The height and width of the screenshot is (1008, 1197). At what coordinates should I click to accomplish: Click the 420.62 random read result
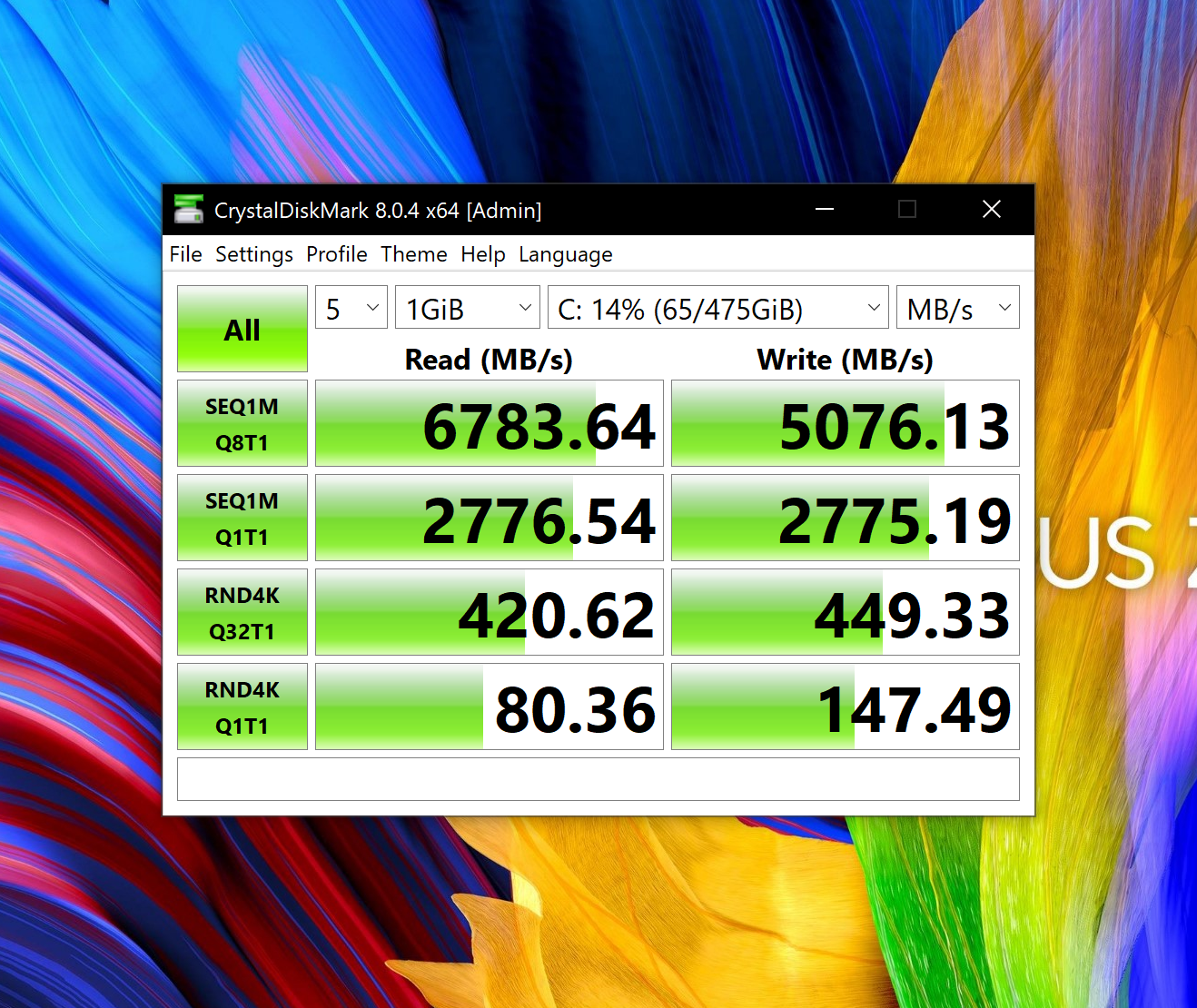pyautogui.click(x=490, y=612)
